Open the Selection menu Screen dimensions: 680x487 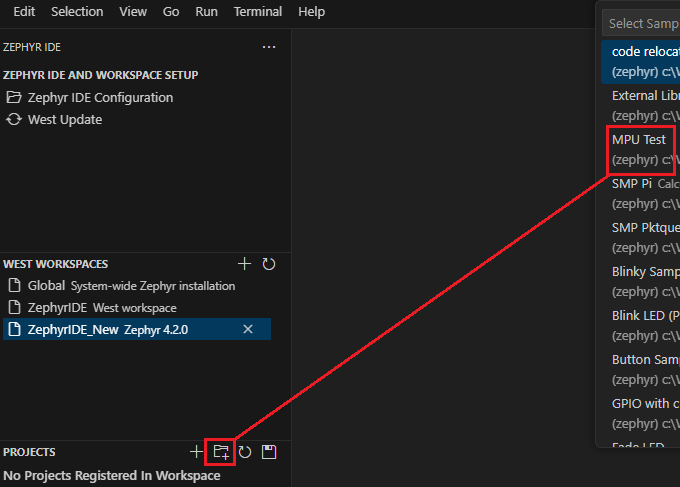click(77, 12)
